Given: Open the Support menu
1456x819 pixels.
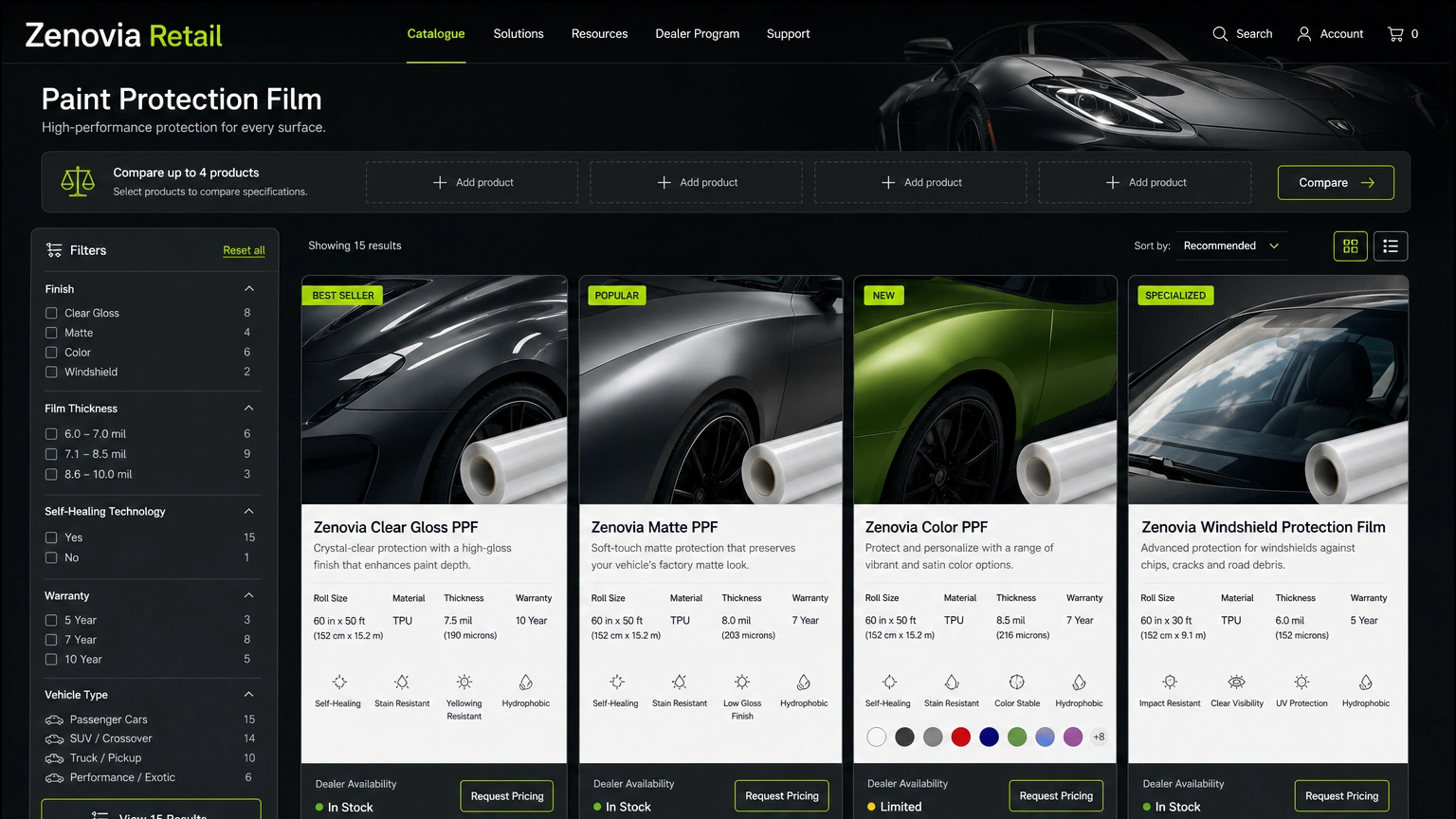Looking at the screenshot, I should pos(789,34).
